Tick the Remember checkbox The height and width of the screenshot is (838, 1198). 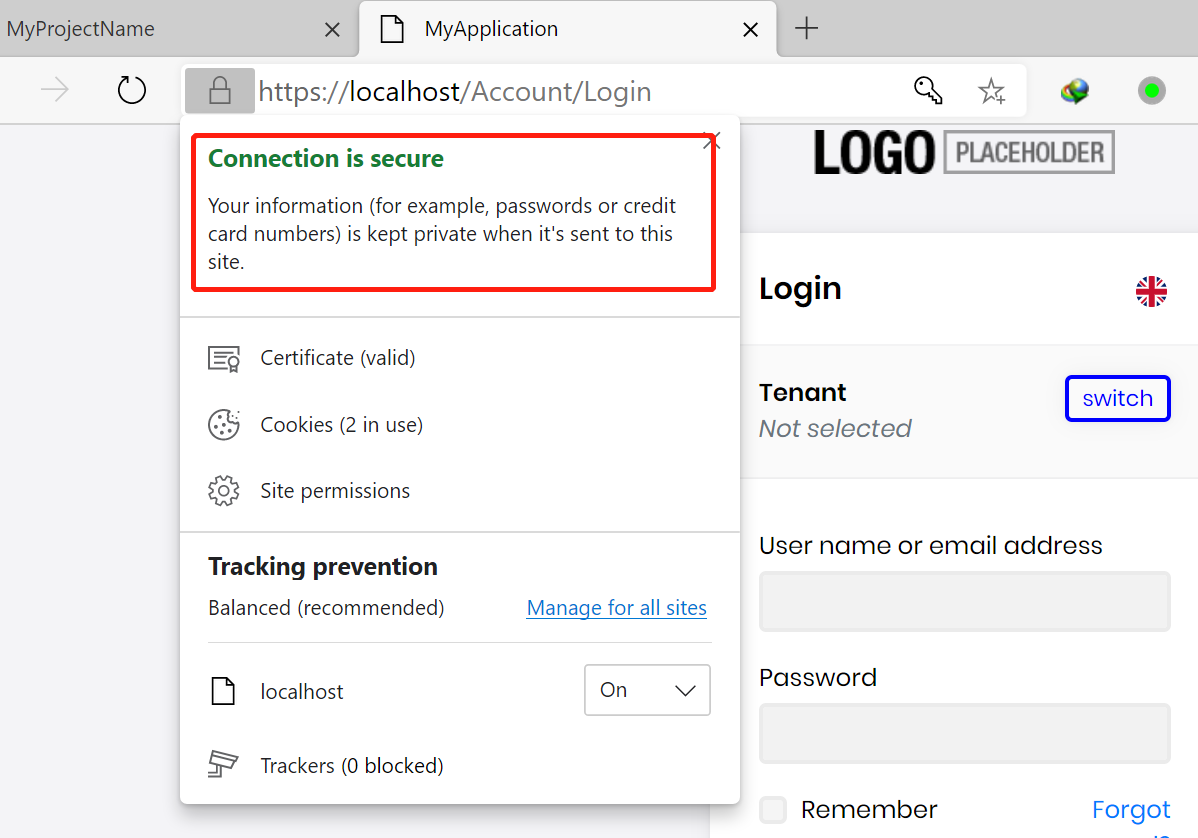pyautogui.click(x=773, y=809)
